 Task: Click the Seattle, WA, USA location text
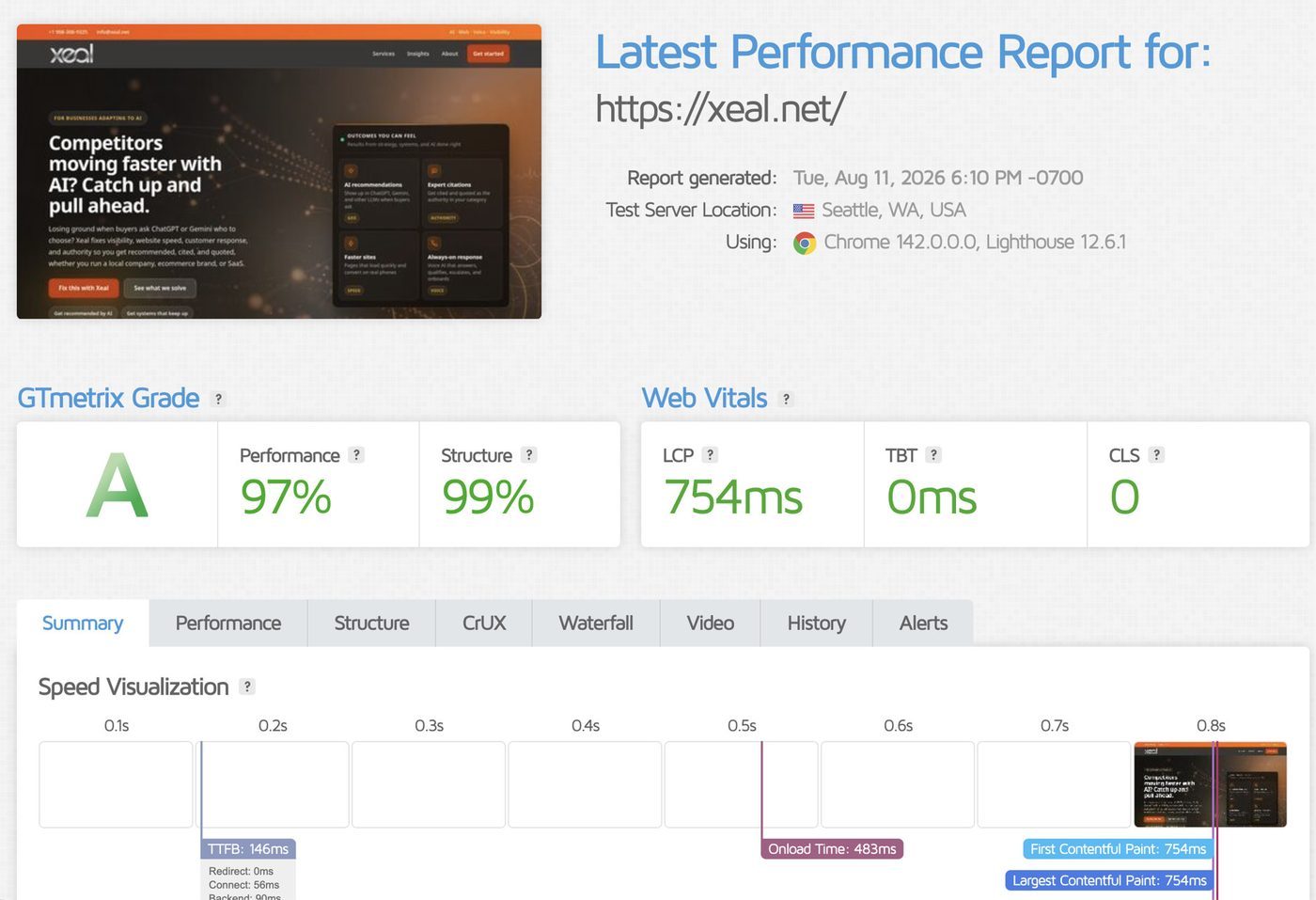894,210
